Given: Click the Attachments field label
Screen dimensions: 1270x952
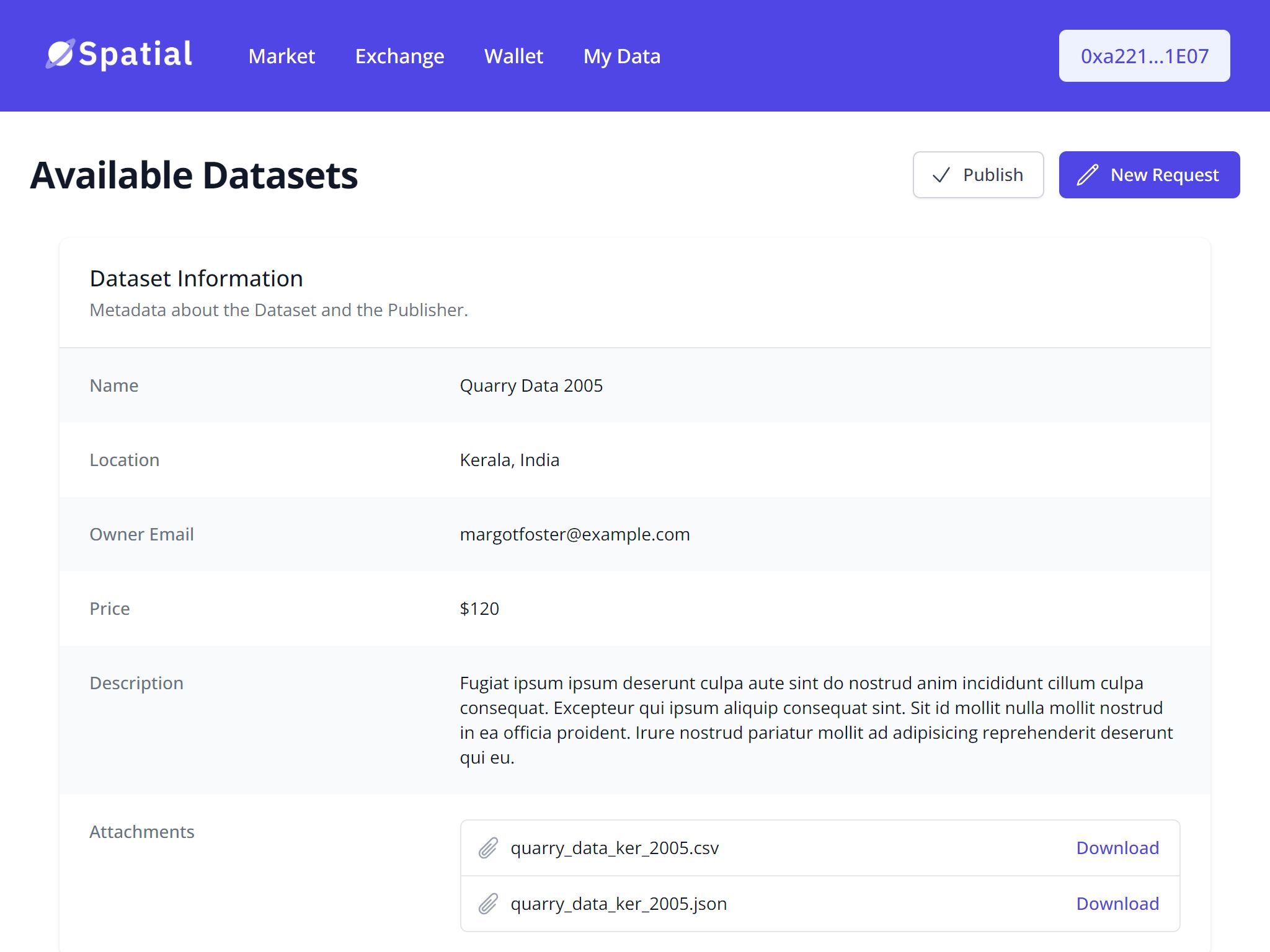Looking at the screenshot, I should click(142, 832).
